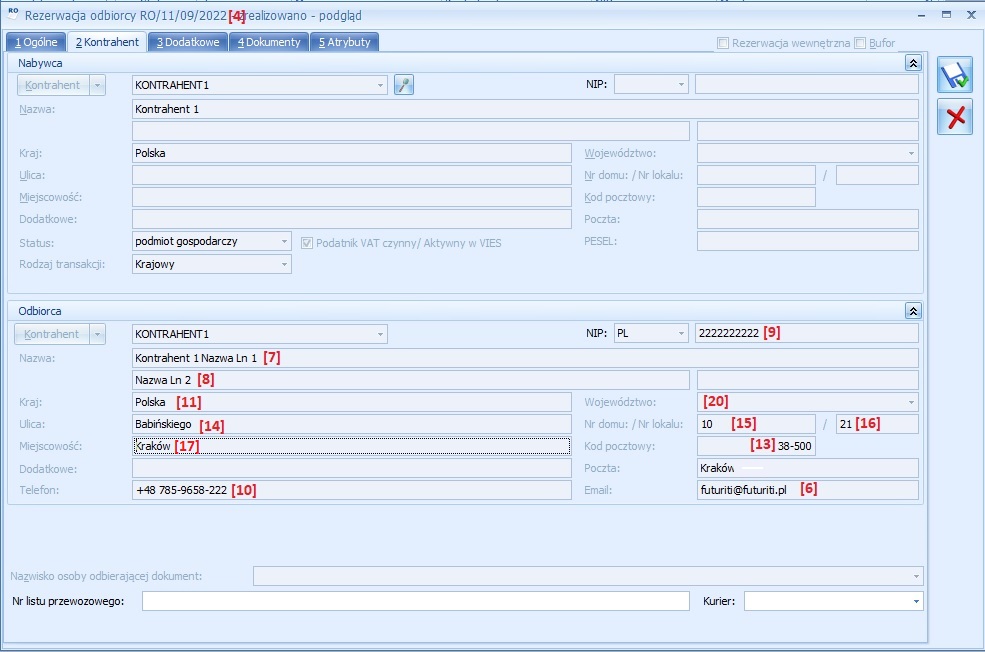Click the red X cancel icon
The width and height of the screenshot is (985, 652).
954,117
